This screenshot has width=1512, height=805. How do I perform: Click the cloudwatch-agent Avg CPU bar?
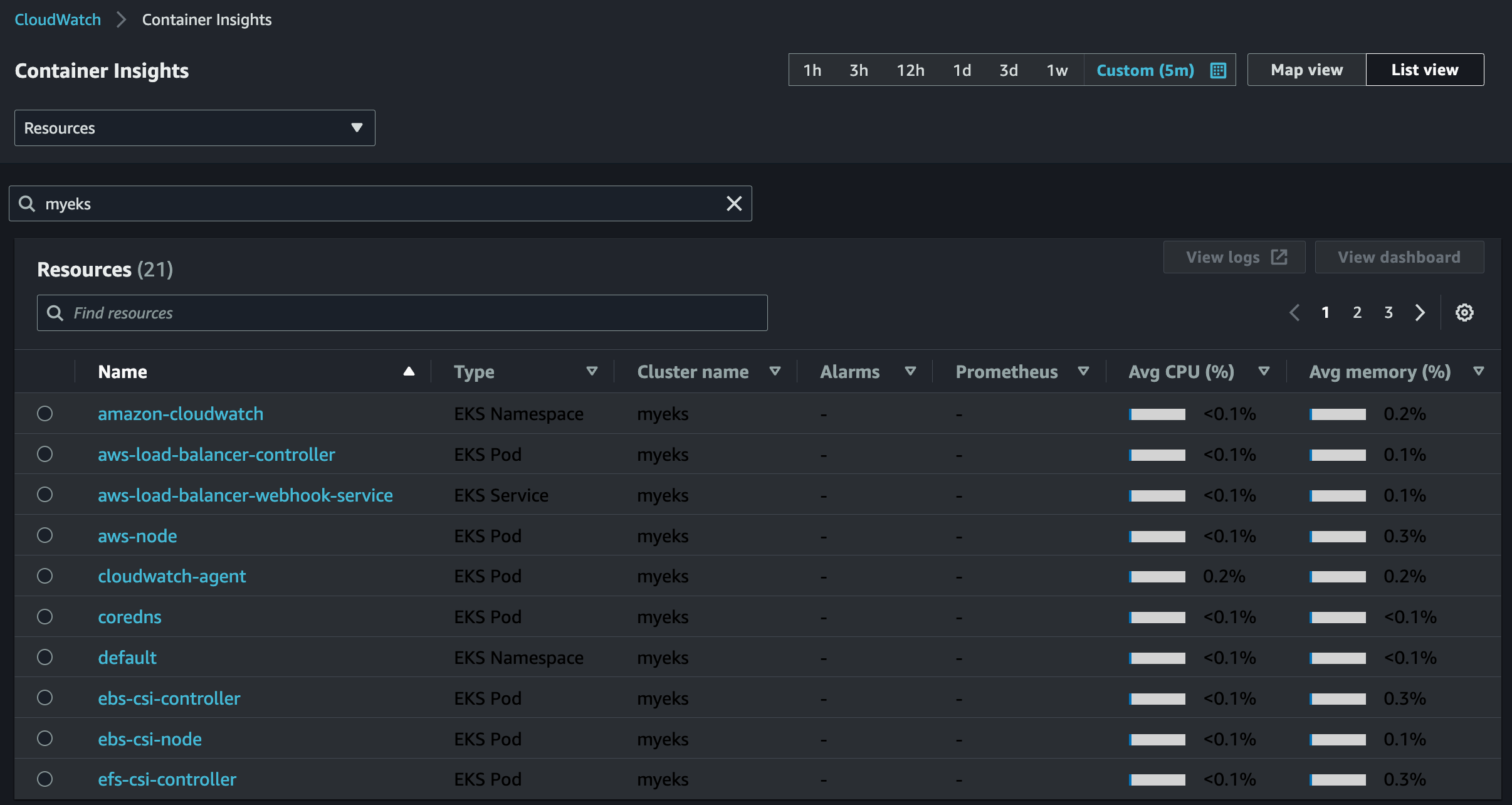[x=1157, y=576]
